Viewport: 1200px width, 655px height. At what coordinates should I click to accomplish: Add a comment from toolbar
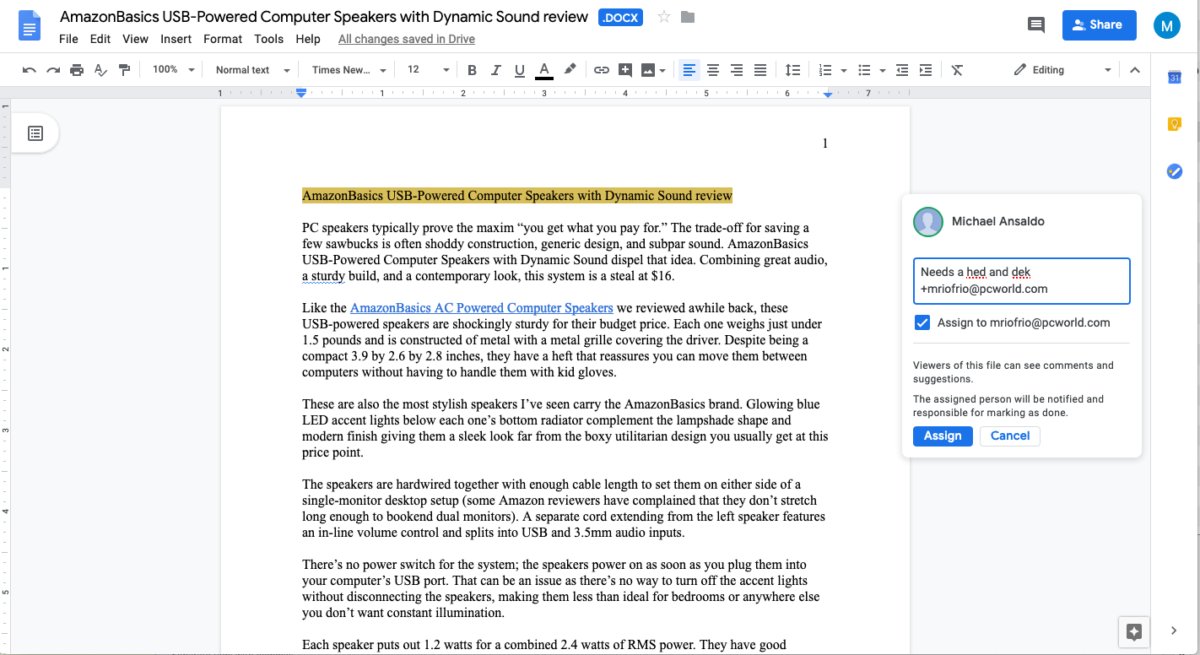tap(625, 70)
